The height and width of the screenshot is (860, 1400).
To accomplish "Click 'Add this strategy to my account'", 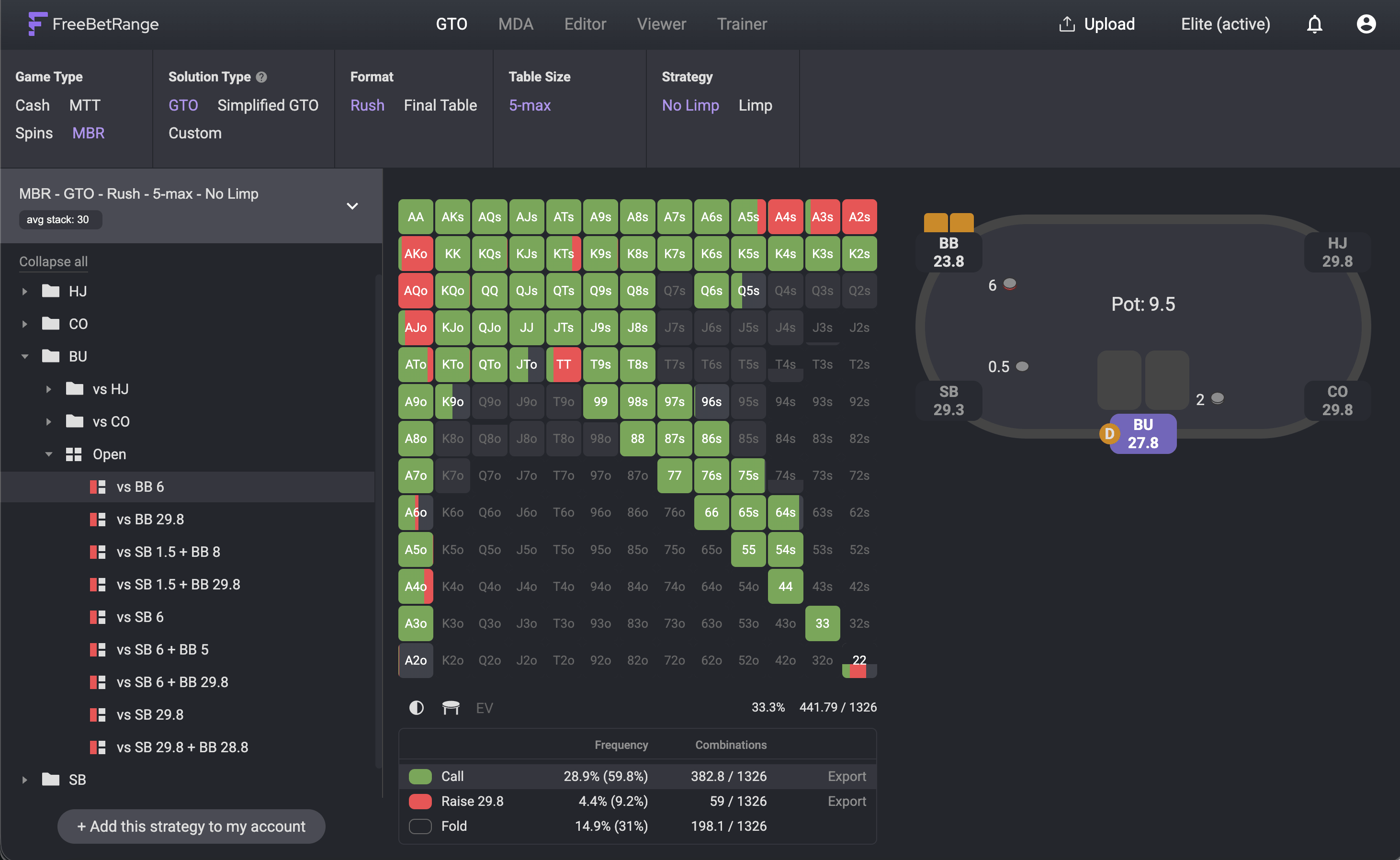I will [191, 826].
